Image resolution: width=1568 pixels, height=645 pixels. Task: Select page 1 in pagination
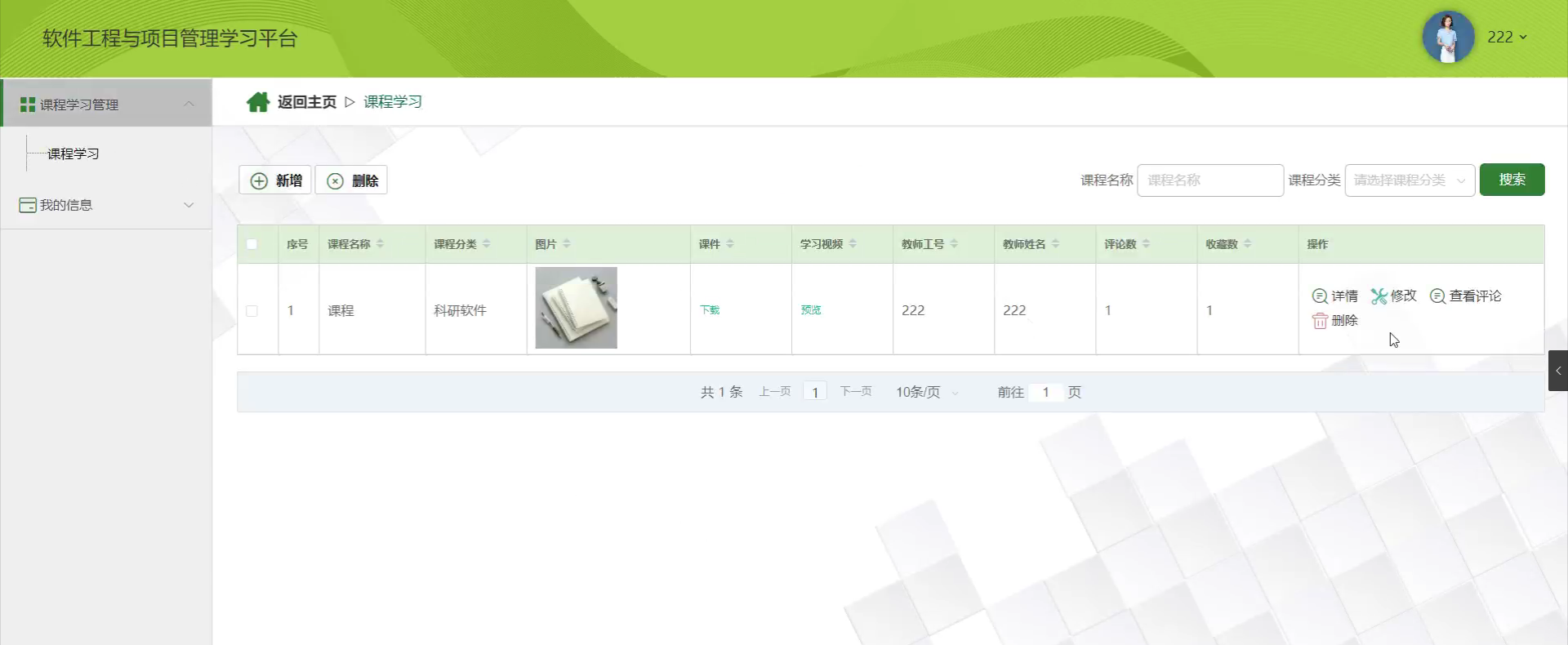pyautogui.click(x=815, y=392)
